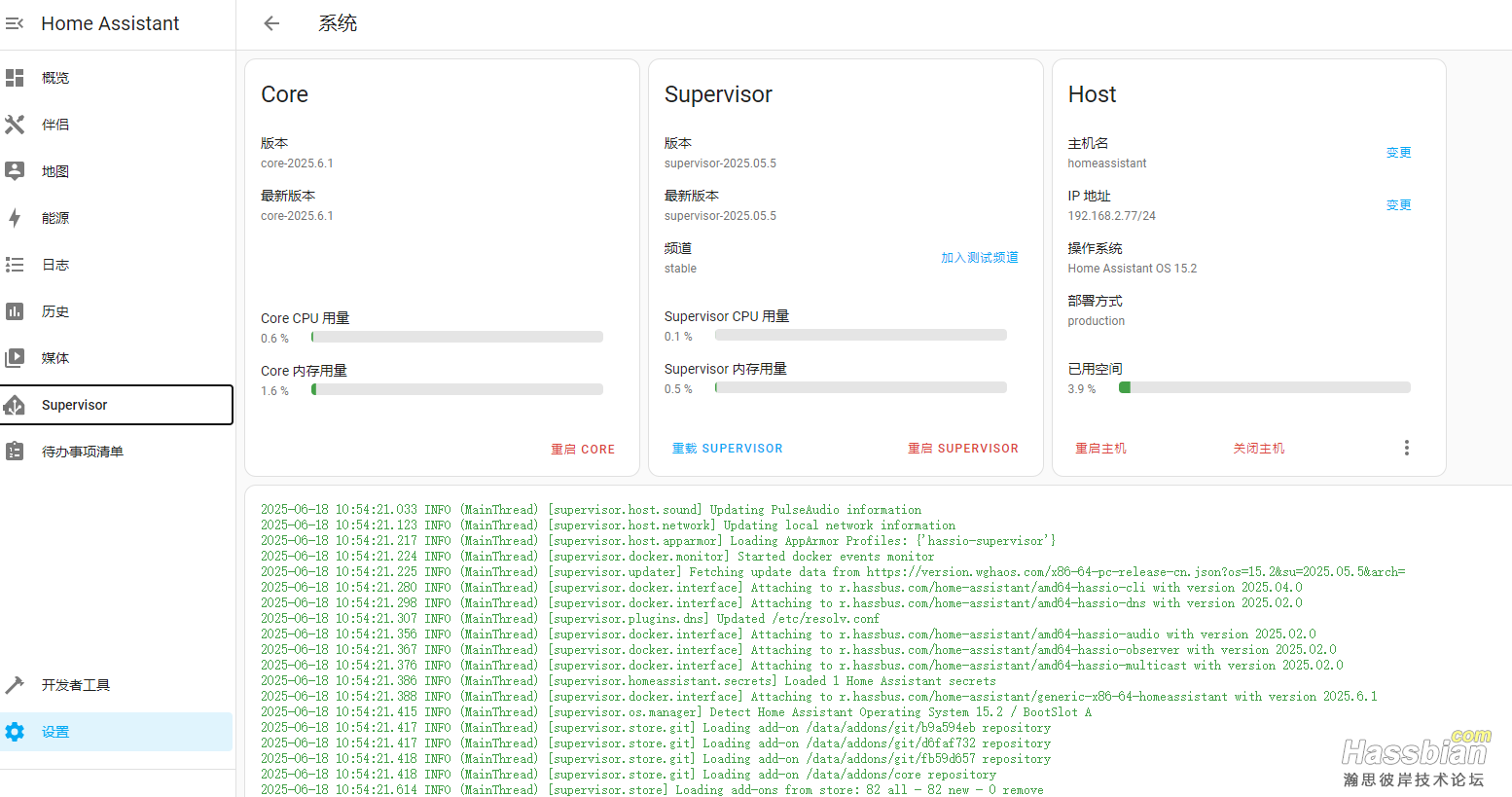Image resolution: width=1512 pixels, height=797 pixels.
Task: Open 设置 in the sidebar
Action: click(x=116, y=732)
